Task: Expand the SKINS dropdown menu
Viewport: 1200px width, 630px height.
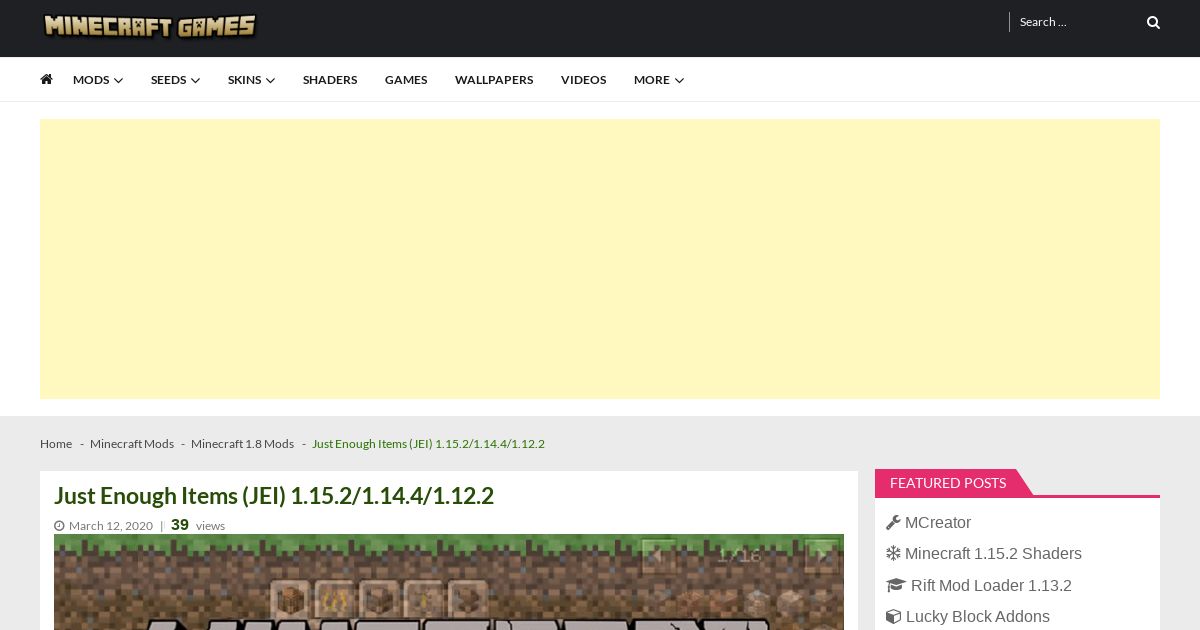Action: coord(251,80)
